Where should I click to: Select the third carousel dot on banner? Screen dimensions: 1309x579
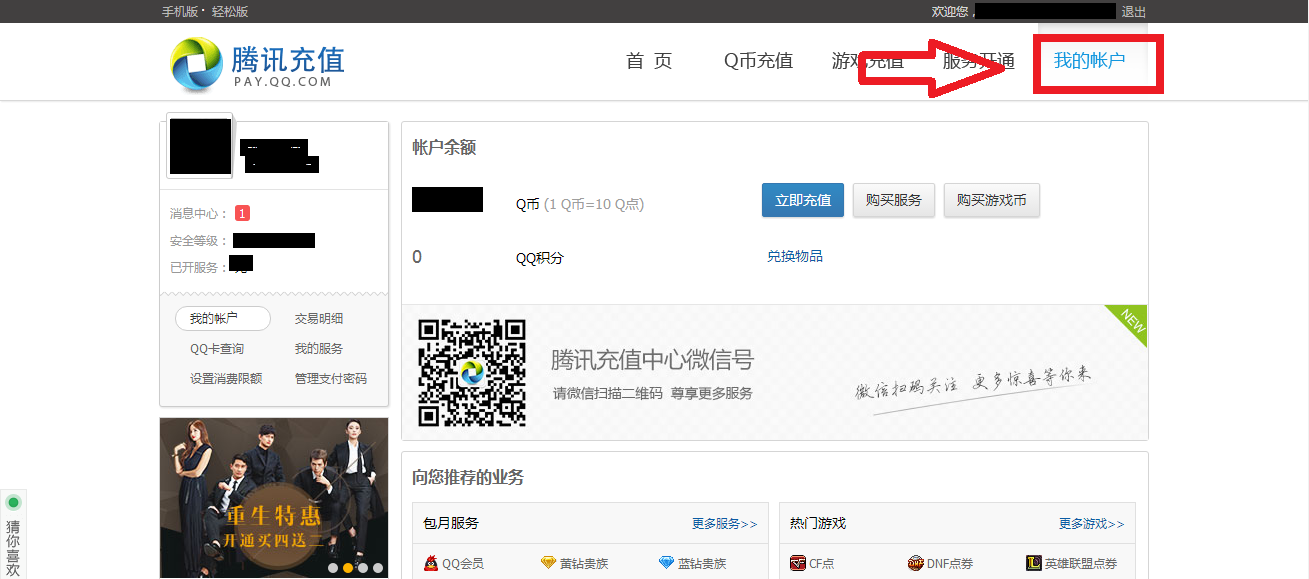coord(363,568)
